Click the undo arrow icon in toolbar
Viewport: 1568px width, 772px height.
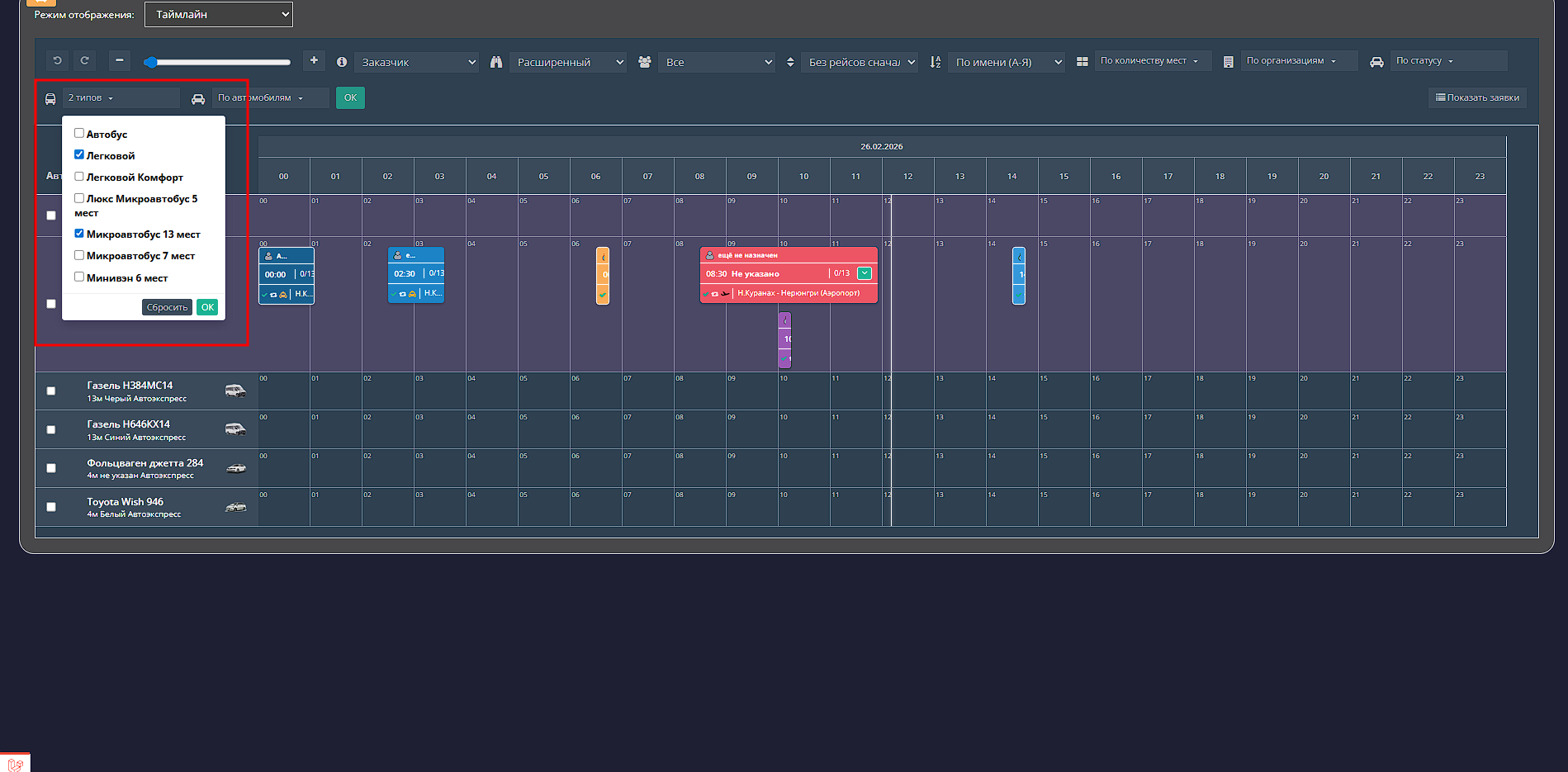[57, 61]
